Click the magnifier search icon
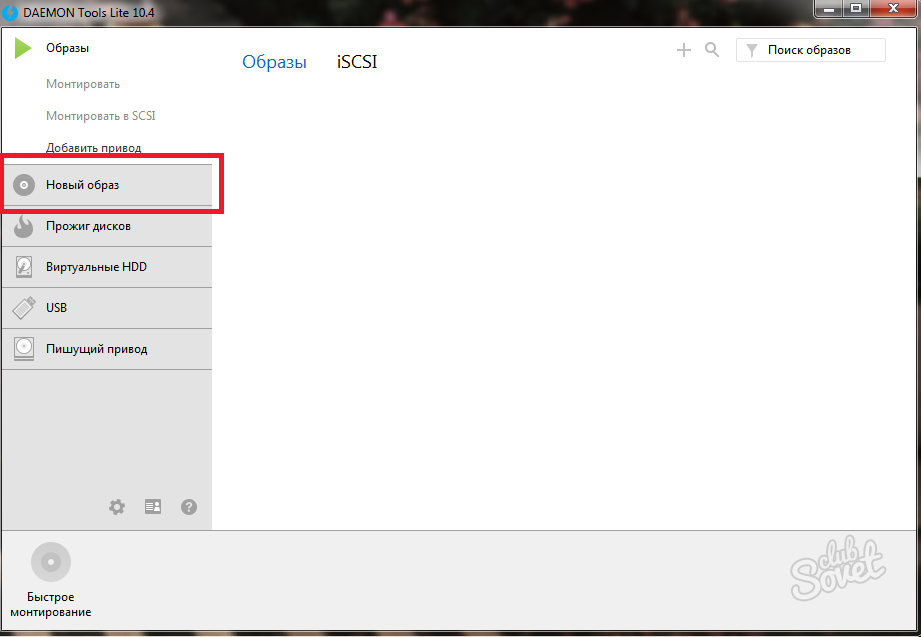The image size is (921, 637). coord(712,50)
